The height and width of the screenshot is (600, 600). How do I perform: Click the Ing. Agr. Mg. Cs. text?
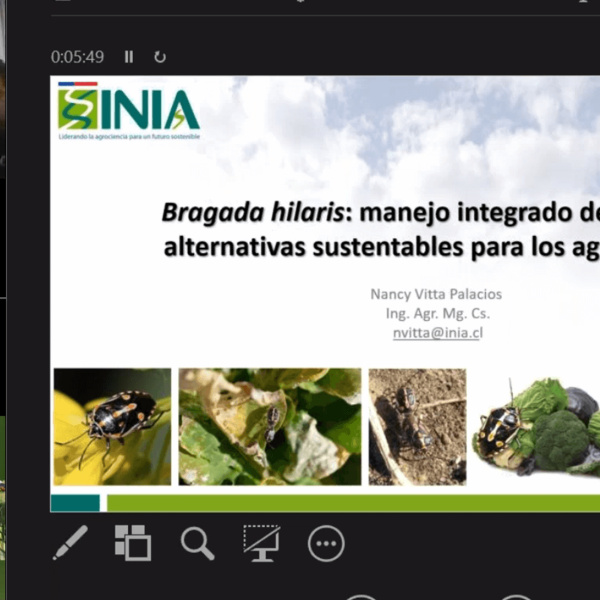click(438, 313)
